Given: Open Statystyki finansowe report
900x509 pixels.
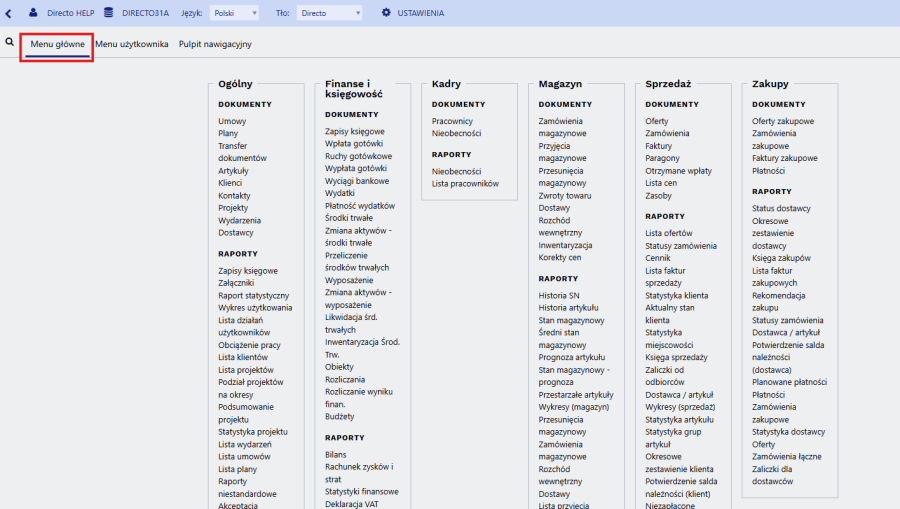Looking at the screenshot, I should tap(362, 492).
